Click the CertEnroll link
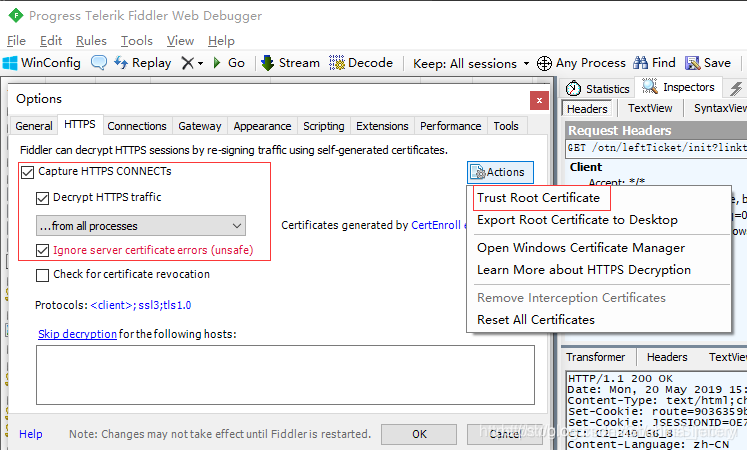This screenshot has width=747, height=450. point(436,225)
